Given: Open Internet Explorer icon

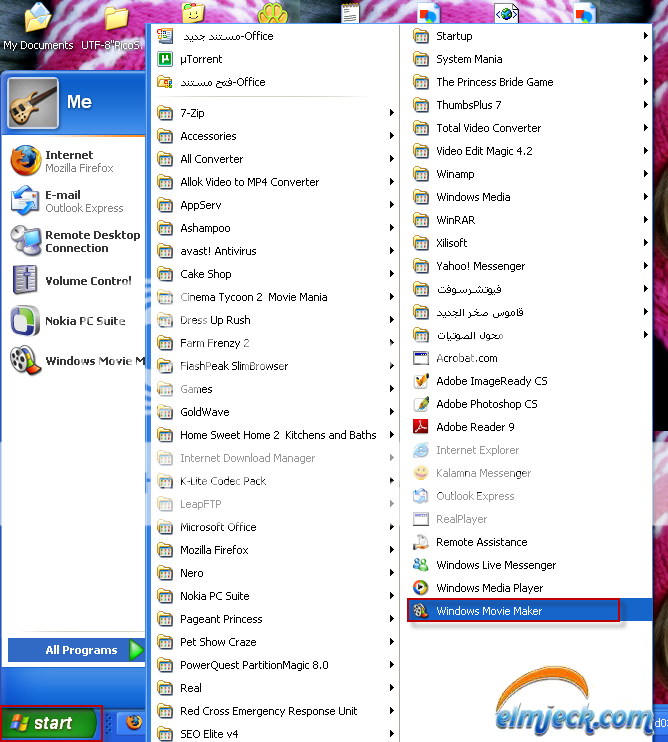Looking at the screenshot, I should [x=421, y=450].
